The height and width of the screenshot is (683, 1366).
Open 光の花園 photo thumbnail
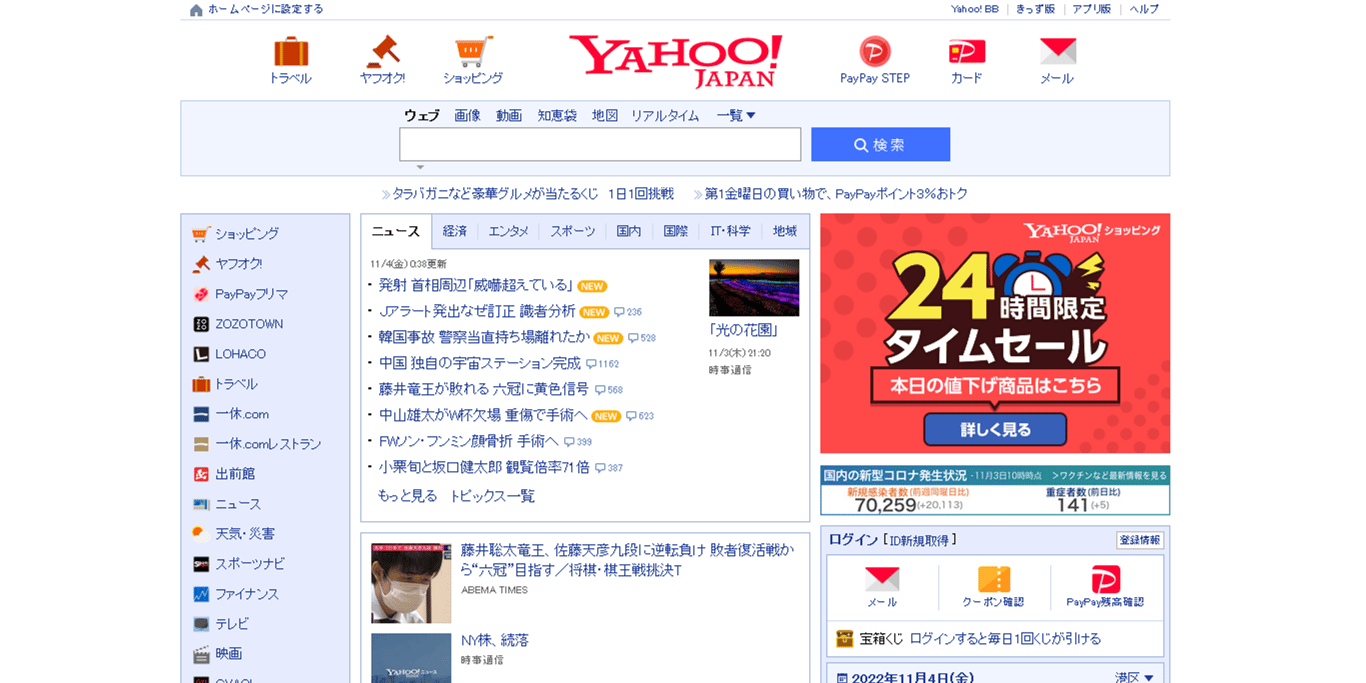coord(754,288)
